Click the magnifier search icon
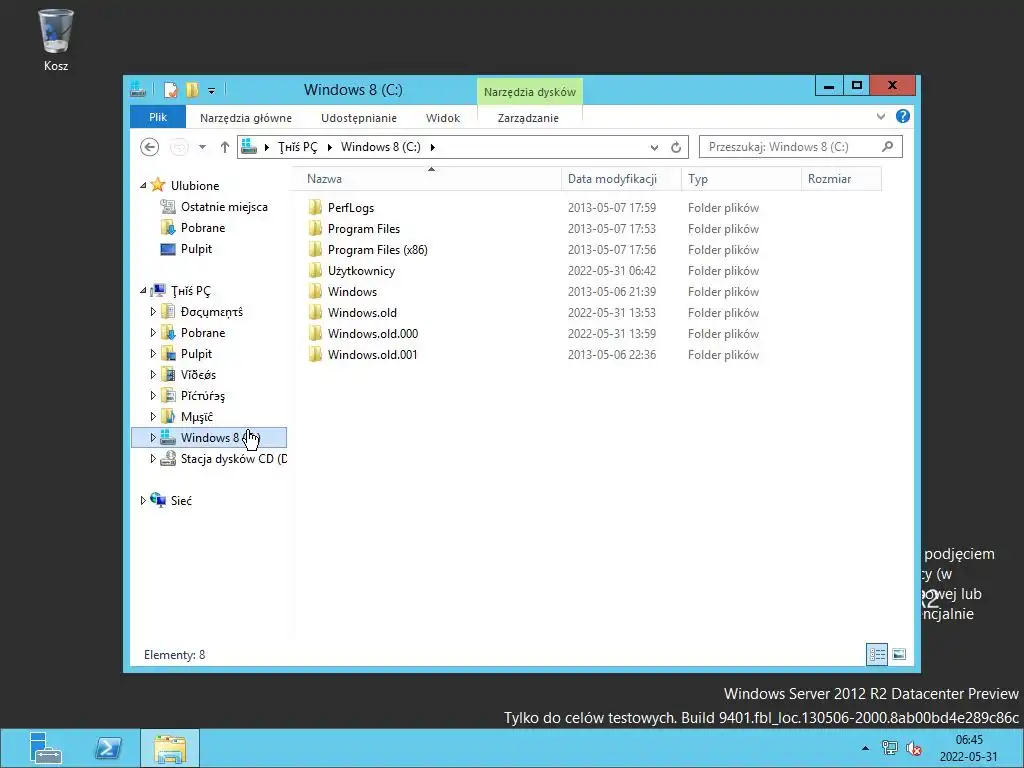 [888, 146]
